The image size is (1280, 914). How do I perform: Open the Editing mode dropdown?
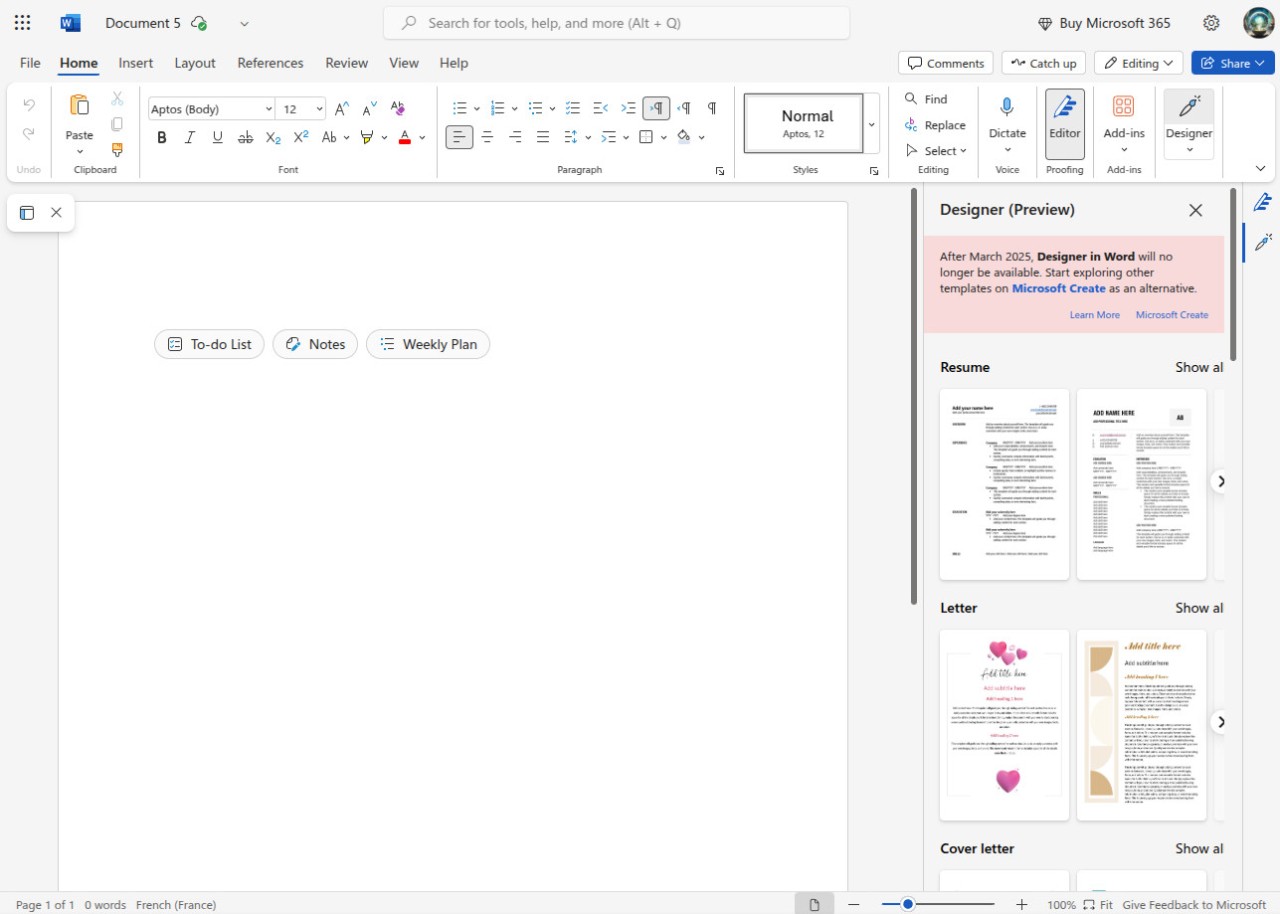point(1138,63)
